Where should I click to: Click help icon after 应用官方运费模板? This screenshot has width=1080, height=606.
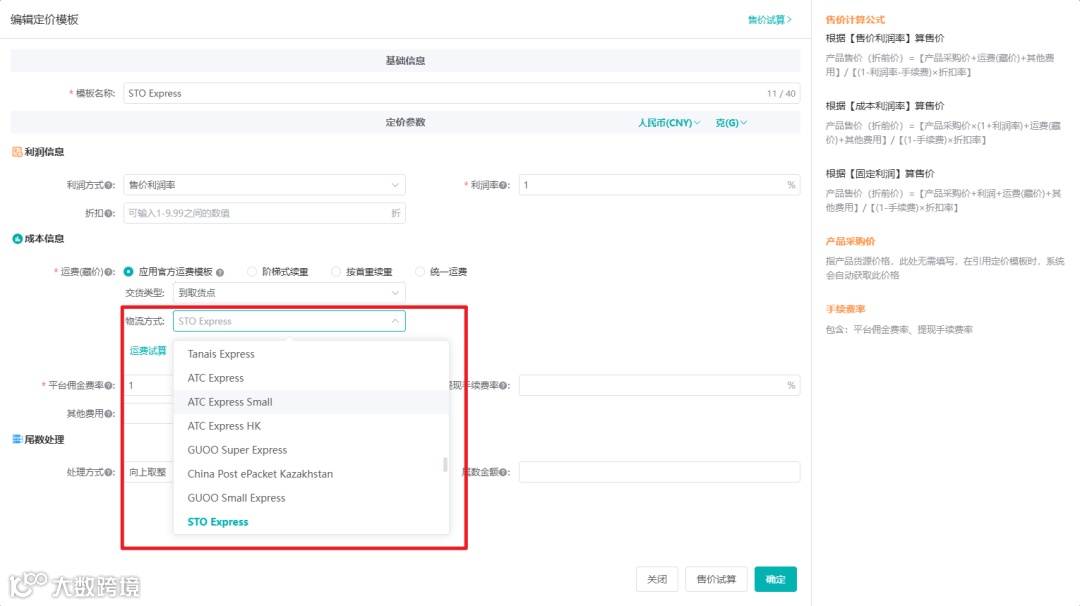[x=220, y=273]
